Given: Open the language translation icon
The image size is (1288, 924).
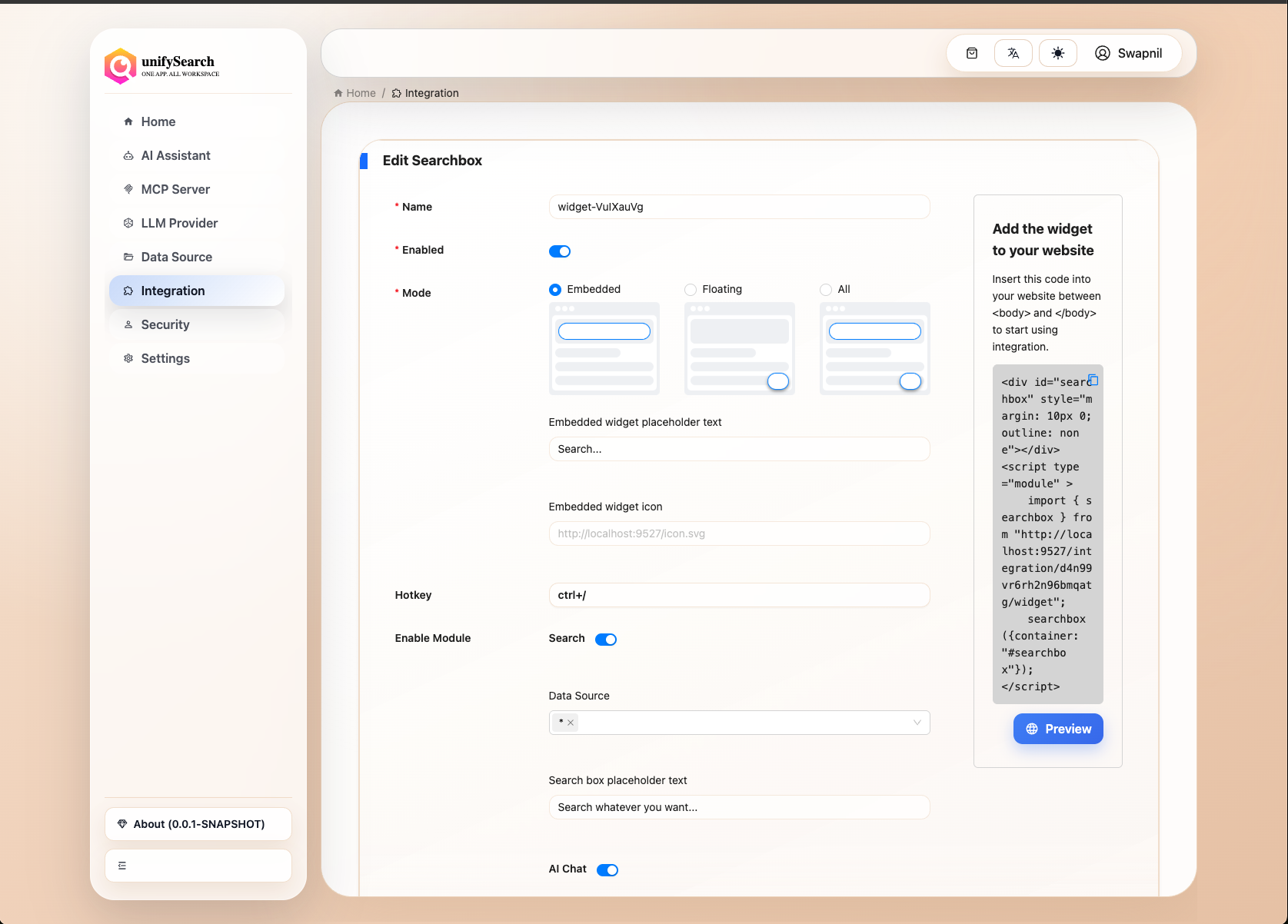Looking at the screenshot, I should pyautogui.click(x=1013, y=53).
